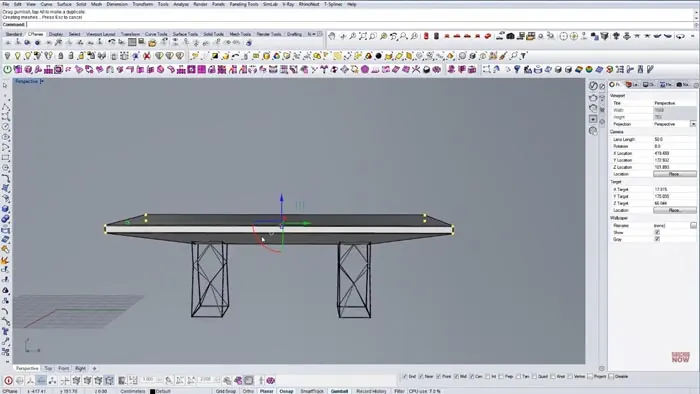Click the Camera Location Place button
700x394 pixels.
coord(674,174)
